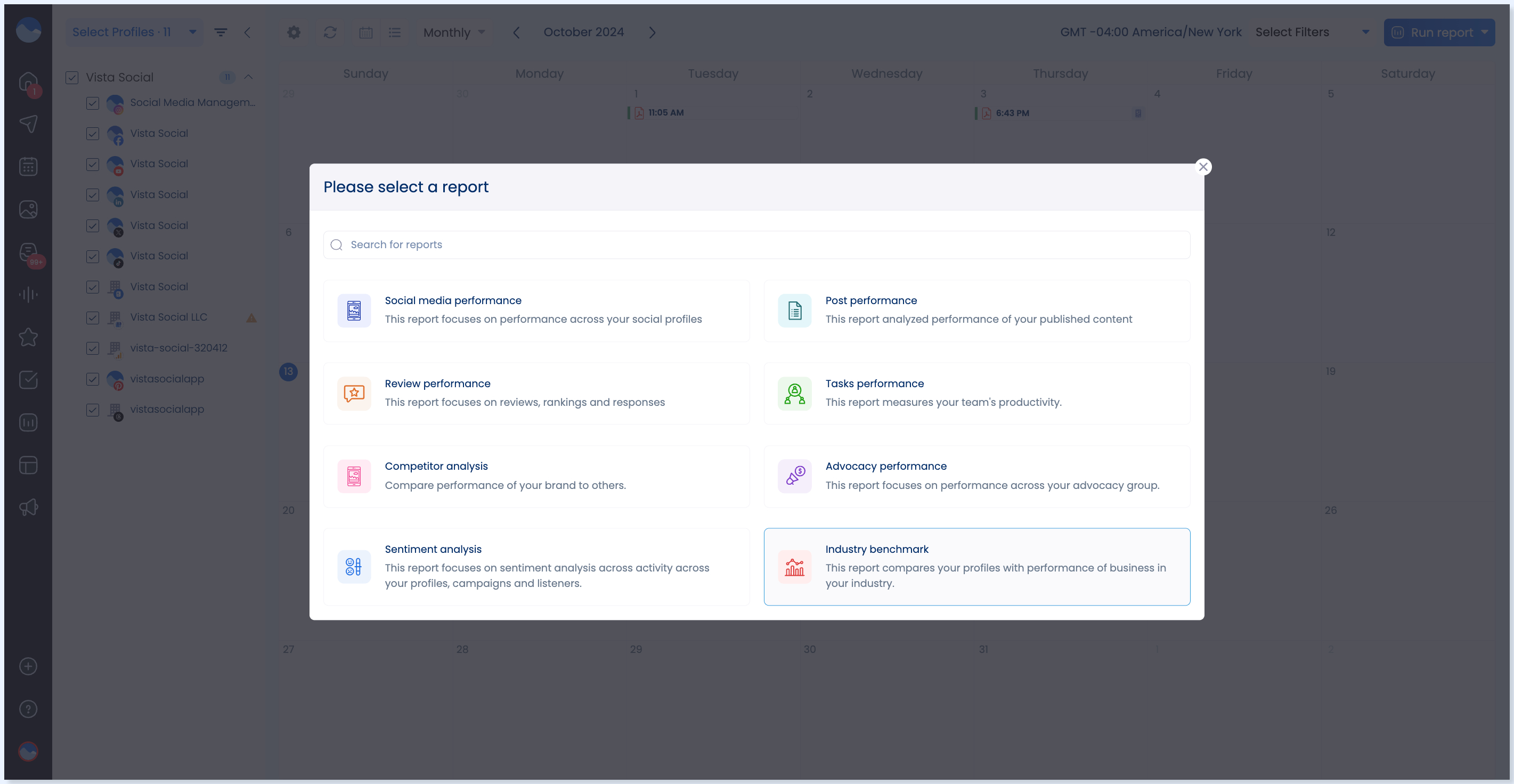
Task: Switch to list view icon
Action: click(x=395, y=32)
